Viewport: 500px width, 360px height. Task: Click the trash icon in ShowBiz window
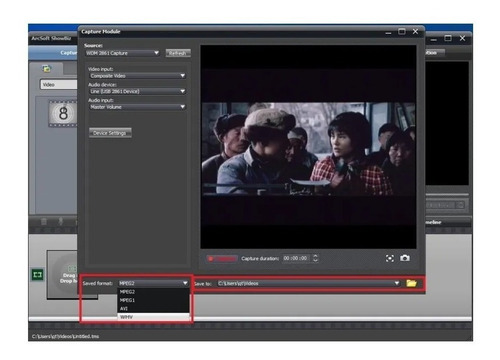(44, 221)
